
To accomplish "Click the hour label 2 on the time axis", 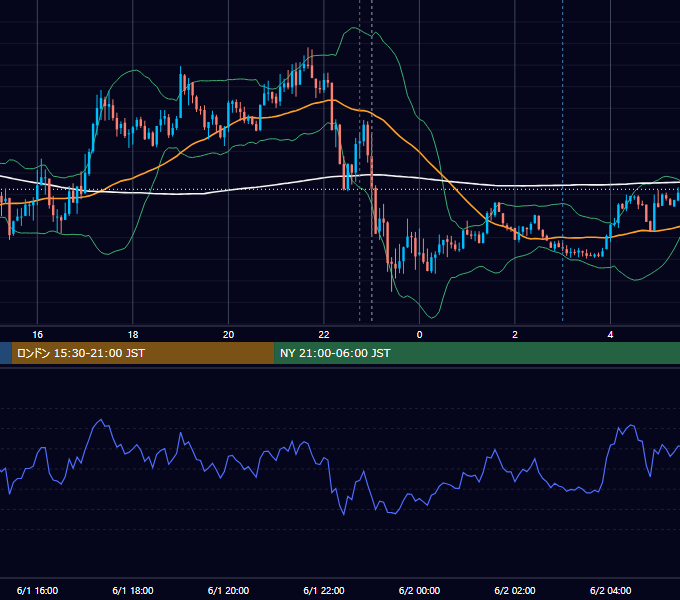I will coord(515,335).
